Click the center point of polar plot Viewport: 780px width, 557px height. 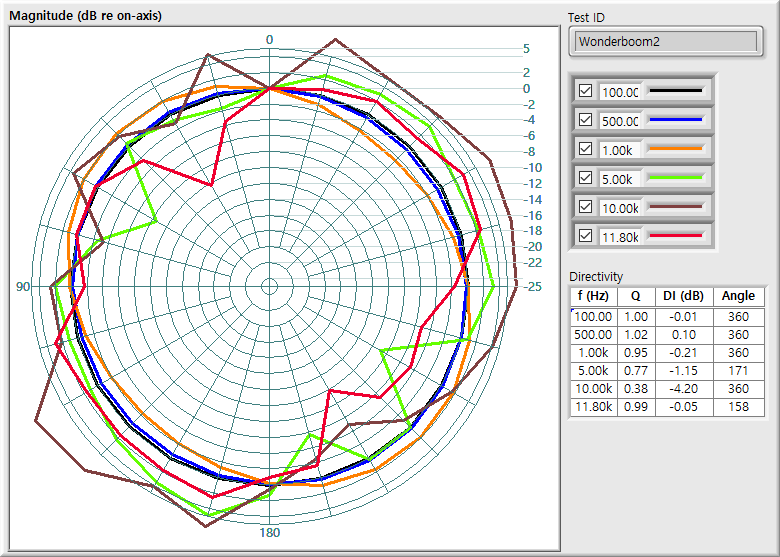tap(269, 286)
